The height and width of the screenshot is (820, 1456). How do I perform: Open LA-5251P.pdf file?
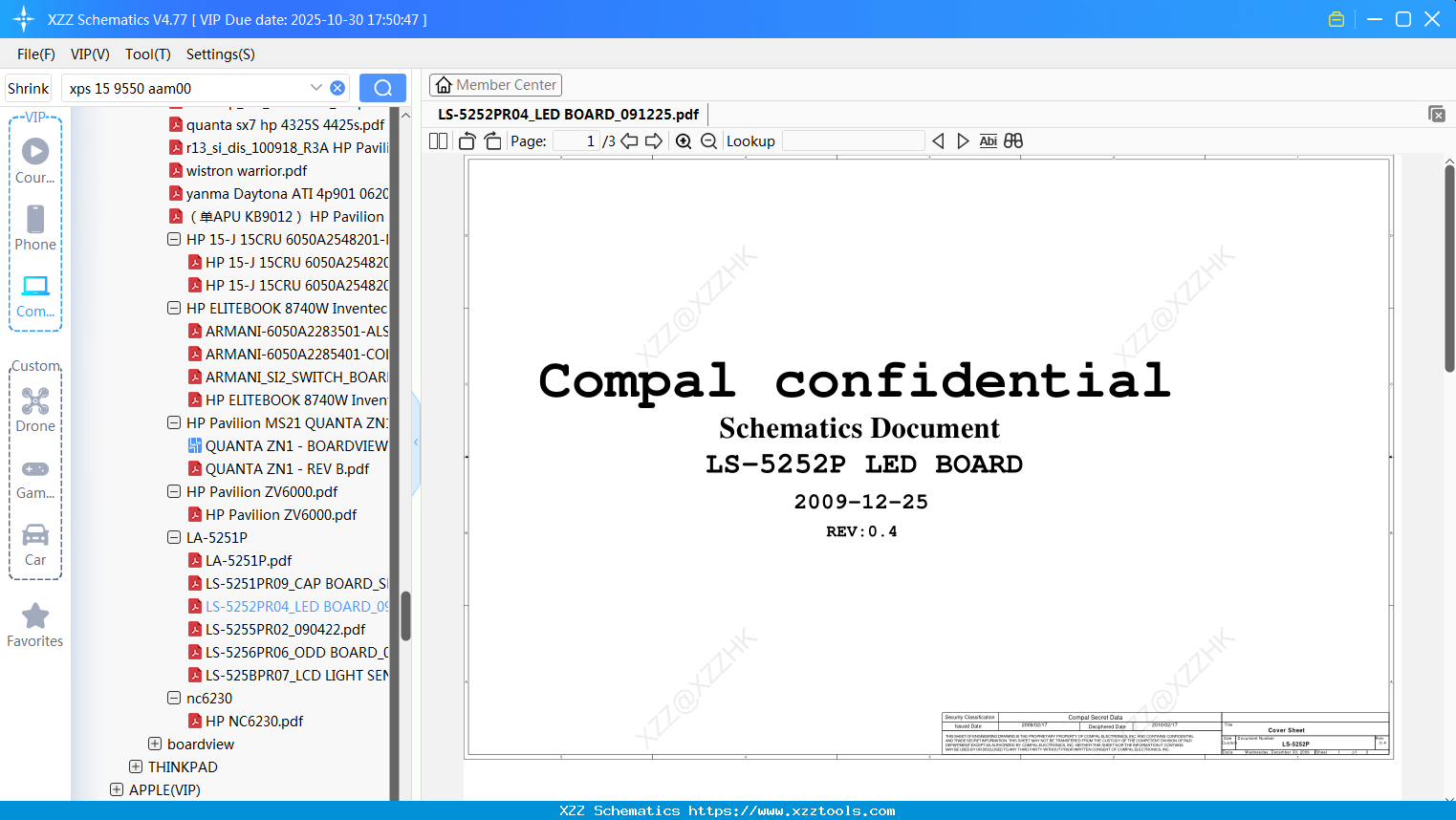pos(249,560)
